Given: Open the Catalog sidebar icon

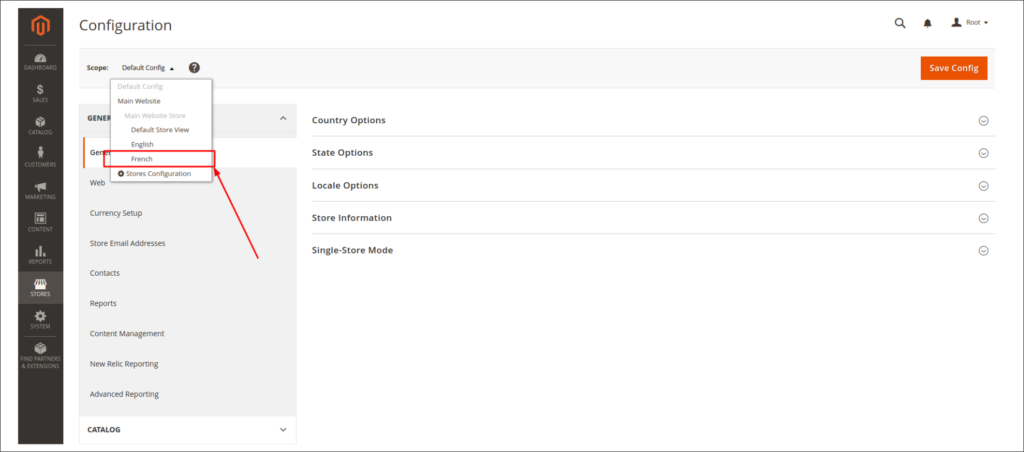Looking at the screenshot, I should click(x=40, y=125).
